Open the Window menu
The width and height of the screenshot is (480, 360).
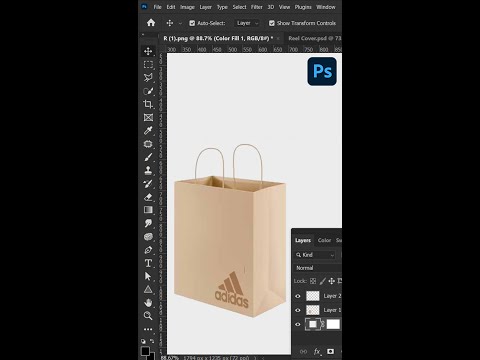[x=326, y=7]
